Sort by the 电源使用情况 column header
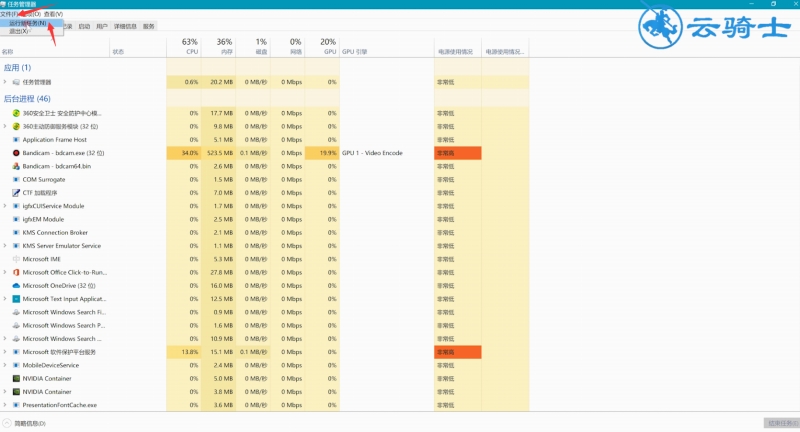The height and width of the screenshot is (432, 800). click(458, 46)
